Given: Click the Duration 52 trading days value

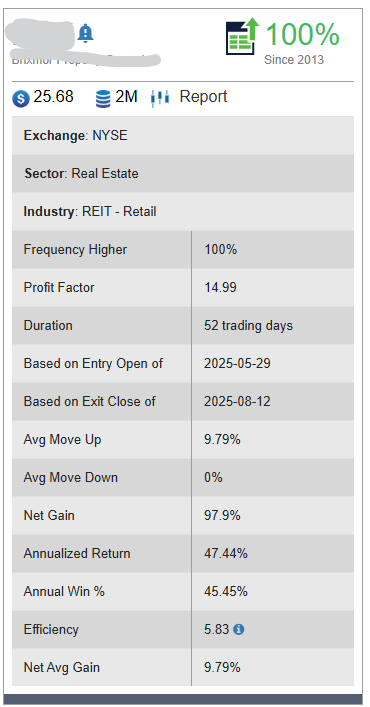Looking at the screenshot, I should [x=248, y=326].
